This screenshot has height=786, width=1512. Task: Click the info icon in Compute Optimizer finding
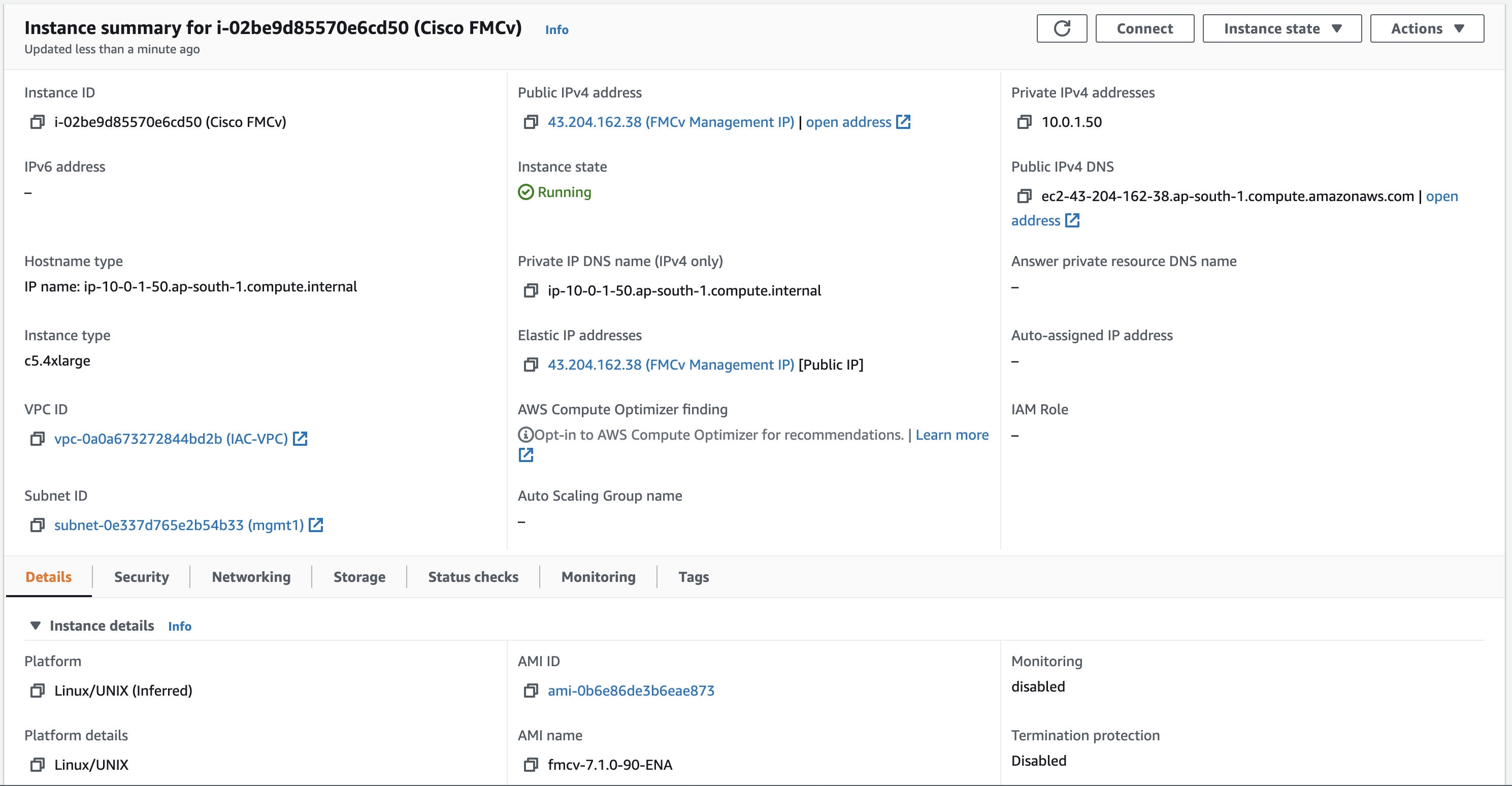[525, 435]
